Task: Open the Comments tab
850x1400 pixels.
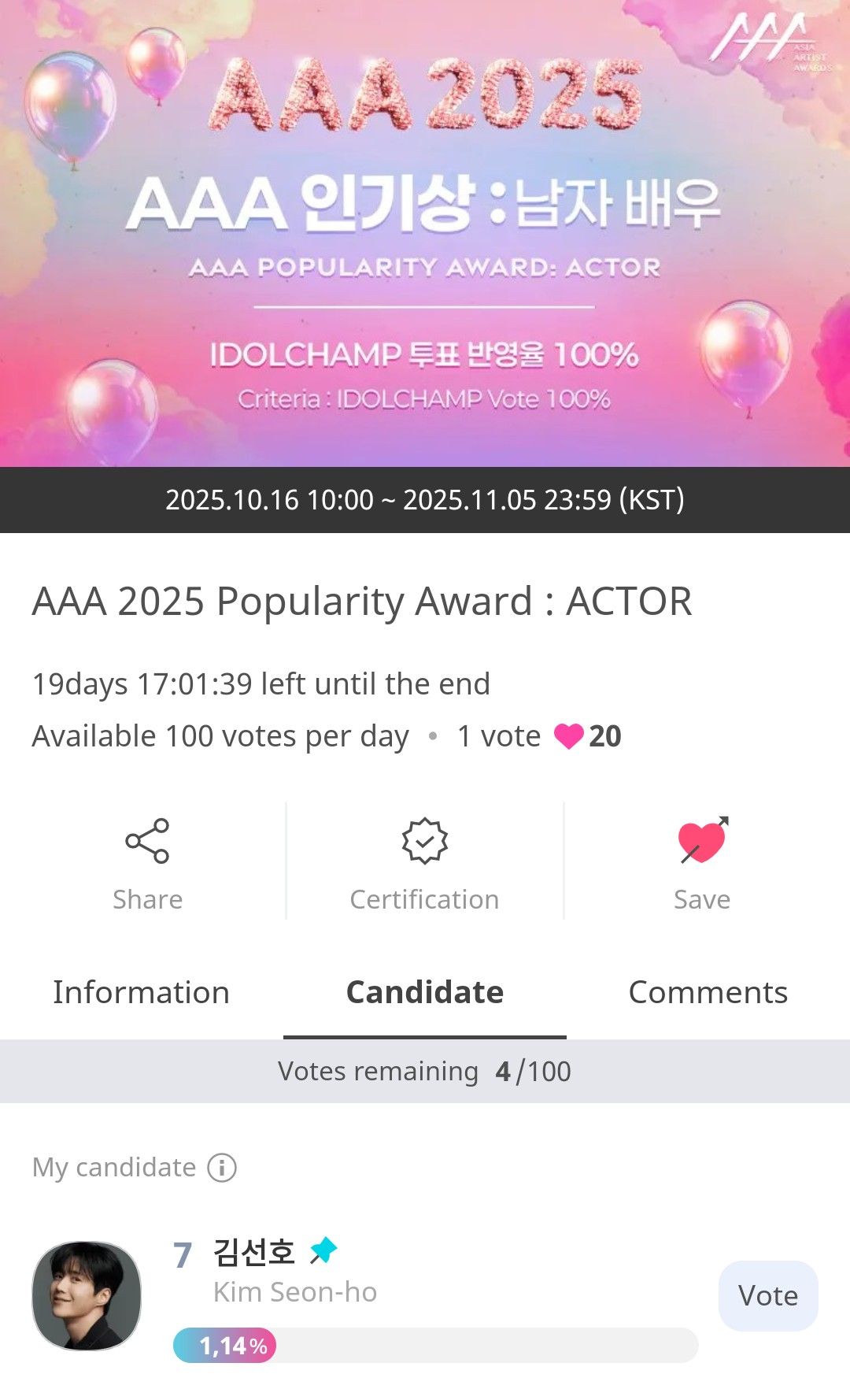Action: coord(708,992)
